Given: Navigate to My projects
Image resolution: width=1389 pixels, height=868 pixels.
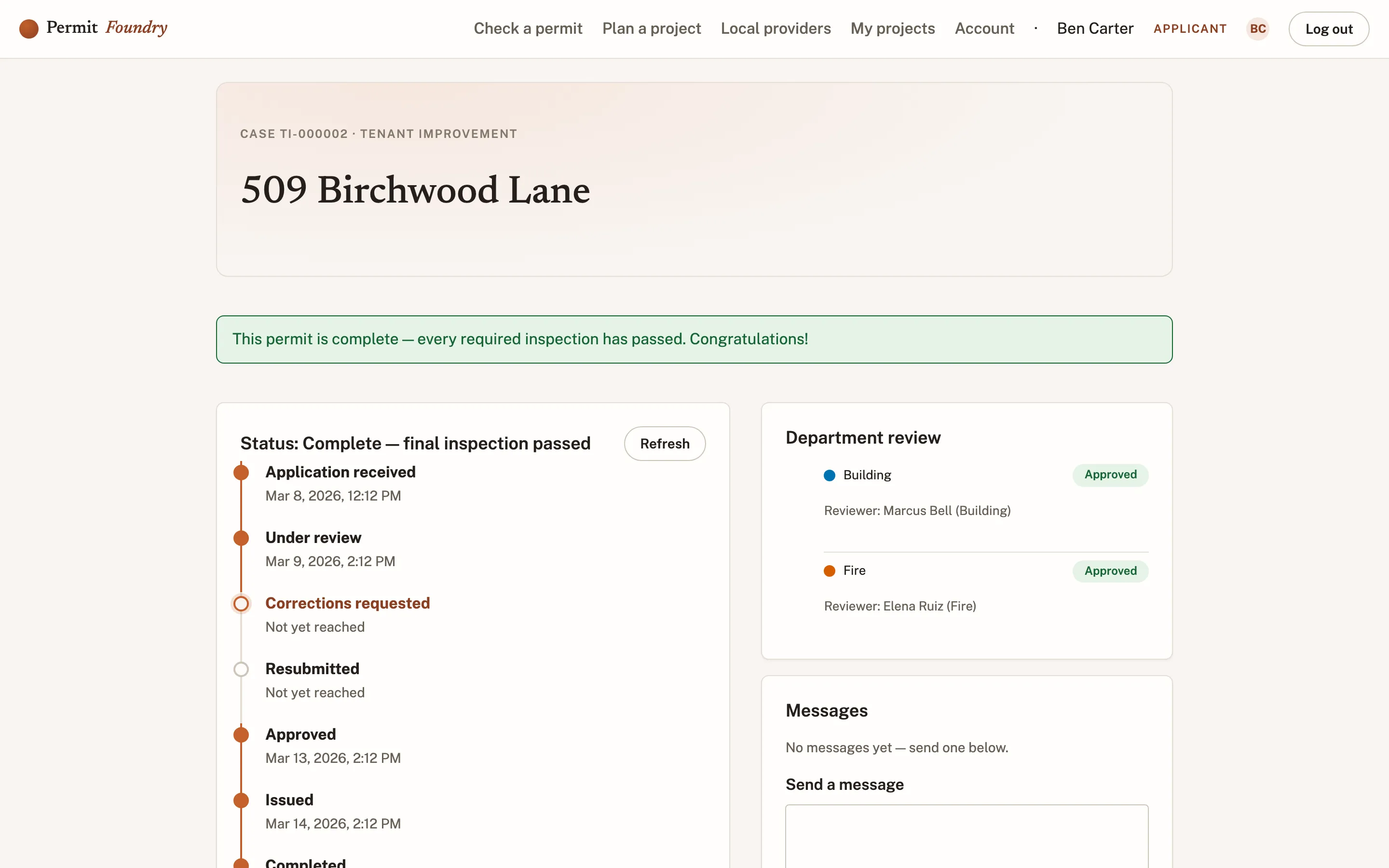Looking at the screenshot, I should click(x=893, y=29).
